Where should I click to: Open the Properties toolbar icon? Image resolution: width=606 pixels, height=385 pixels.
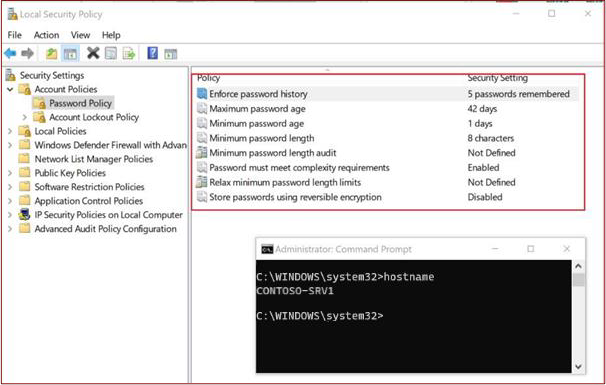tap(111, 53)
